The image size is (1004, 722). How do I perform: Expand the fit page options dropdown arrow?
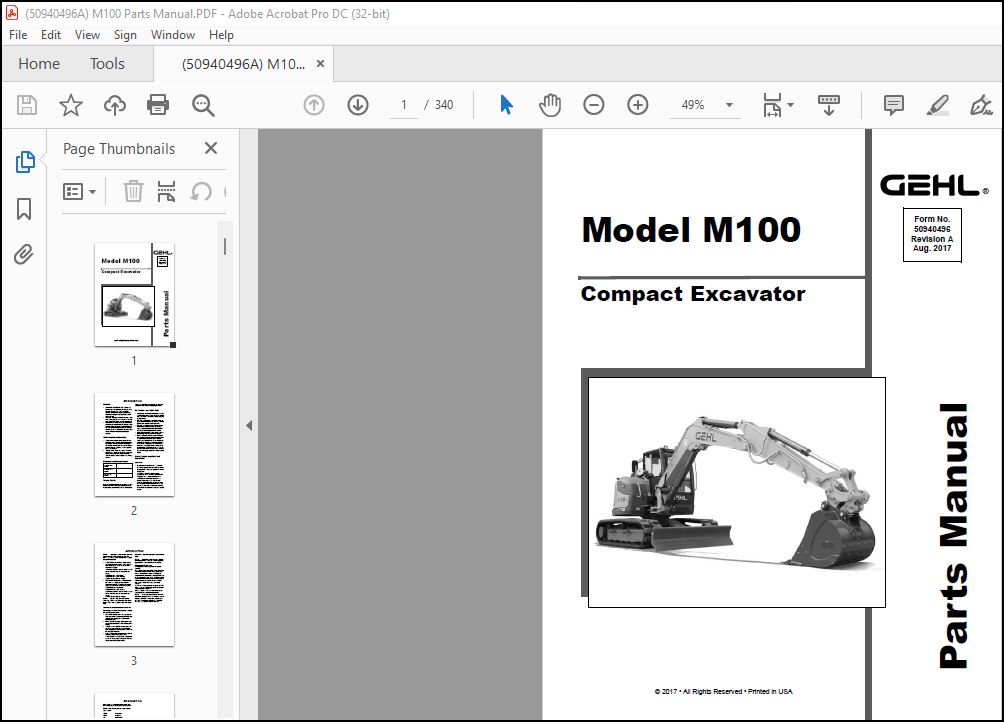click(x=791, y=105)
